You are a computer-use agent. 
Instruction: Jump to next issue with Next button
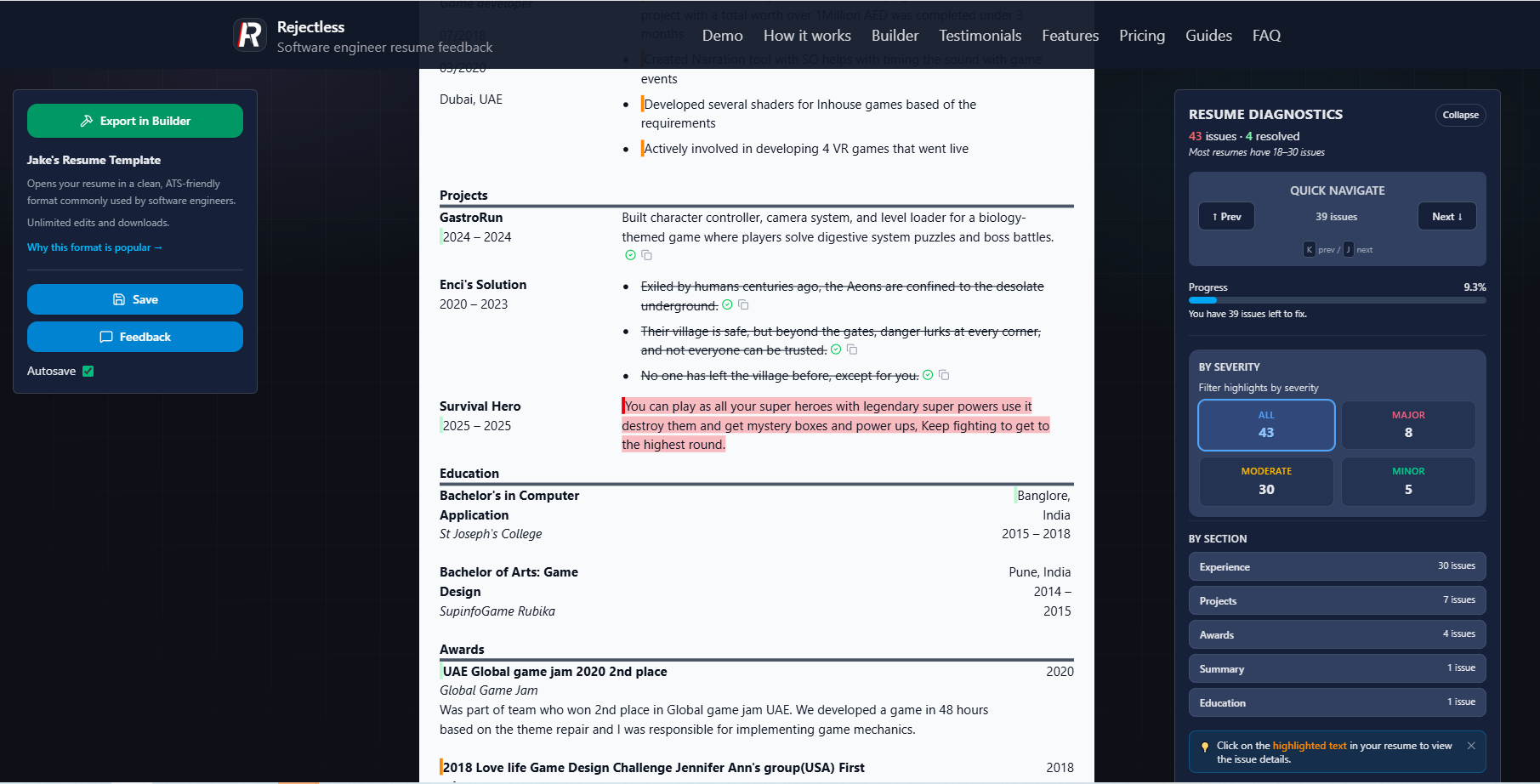pyautogui.click(x=1446, y=216)
